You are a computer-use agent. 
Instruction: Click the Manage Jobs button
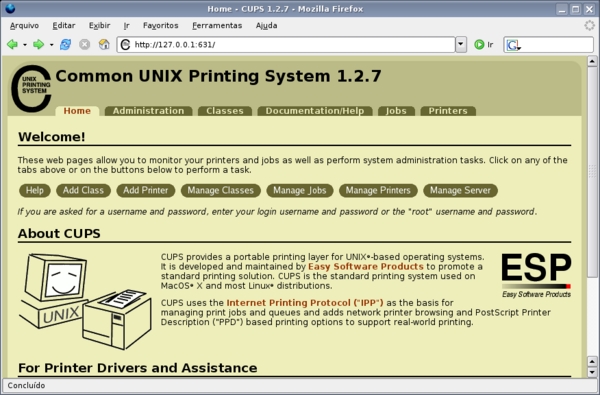tap(300, 191)
